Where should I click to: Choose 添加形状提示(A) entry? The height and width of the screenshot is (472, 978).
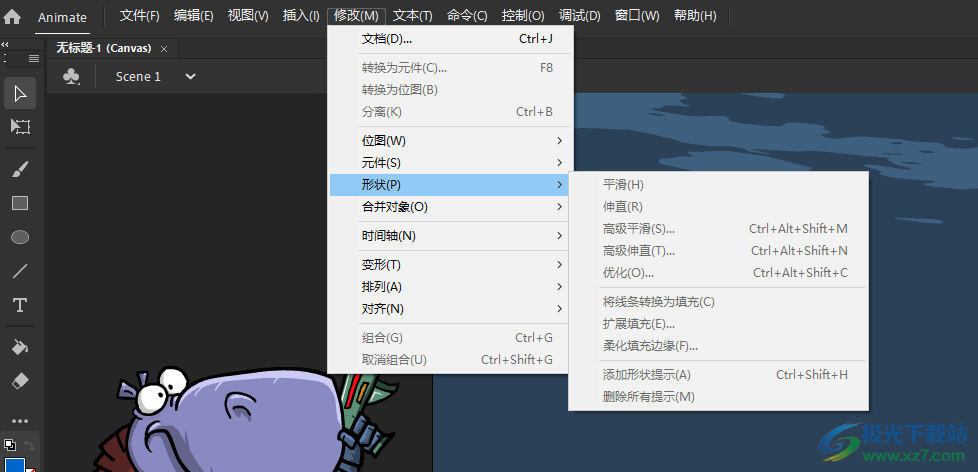pyautogui.click(x=719, y=375)
